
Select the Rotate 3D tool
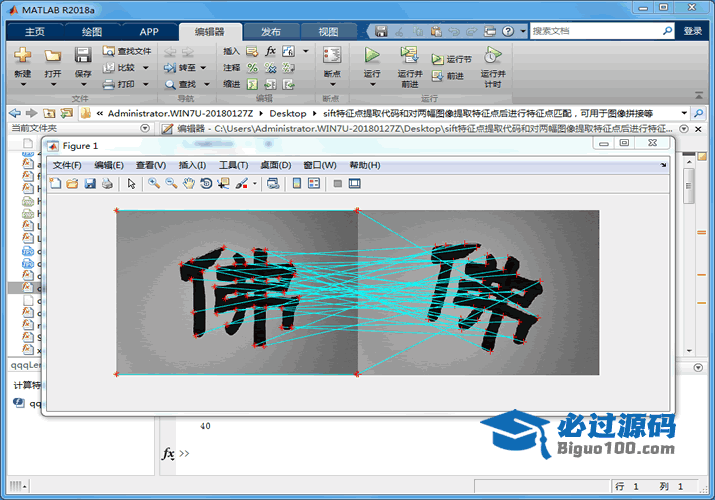206,184
